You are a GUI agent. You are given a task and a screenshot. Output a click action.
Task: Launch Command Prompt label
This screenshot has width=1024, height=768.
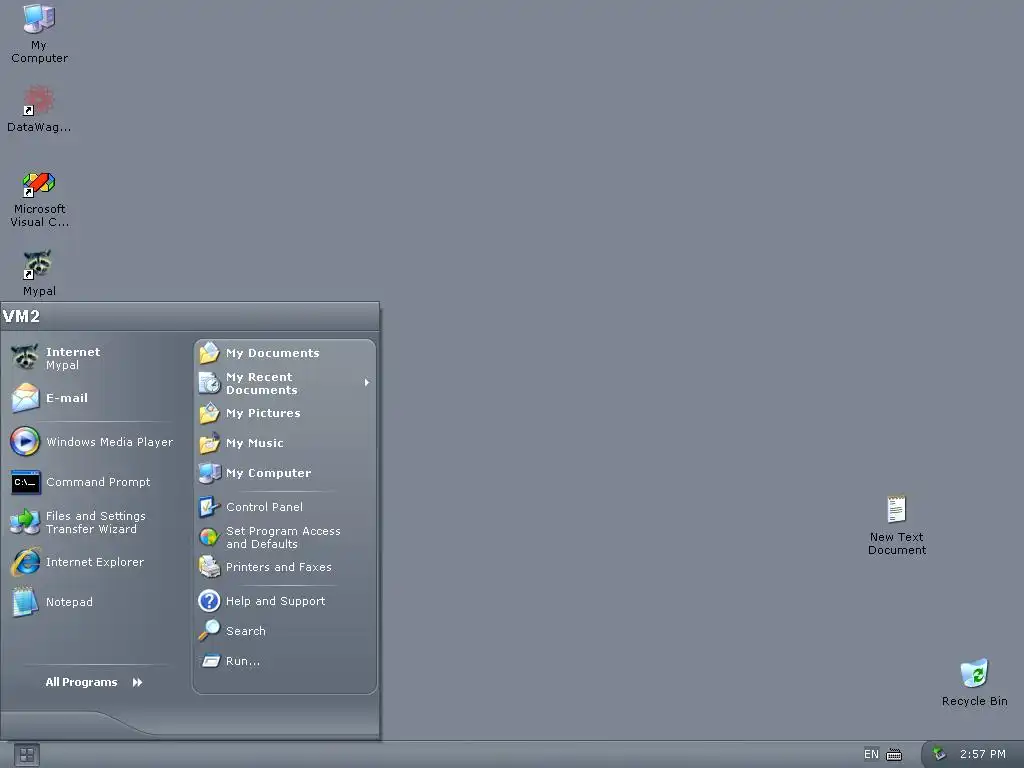pos(98,482)
